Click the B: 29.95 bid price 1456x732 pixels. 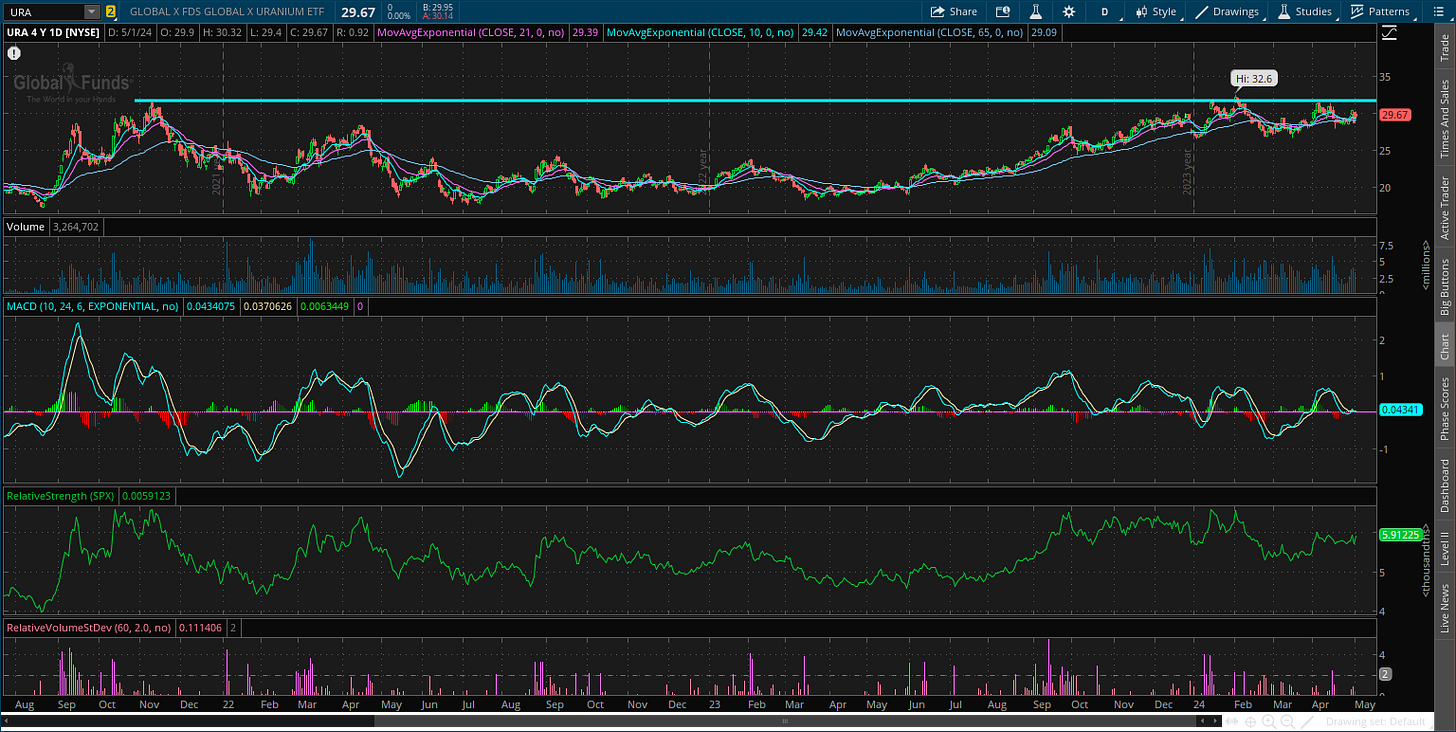click(440, 8)
